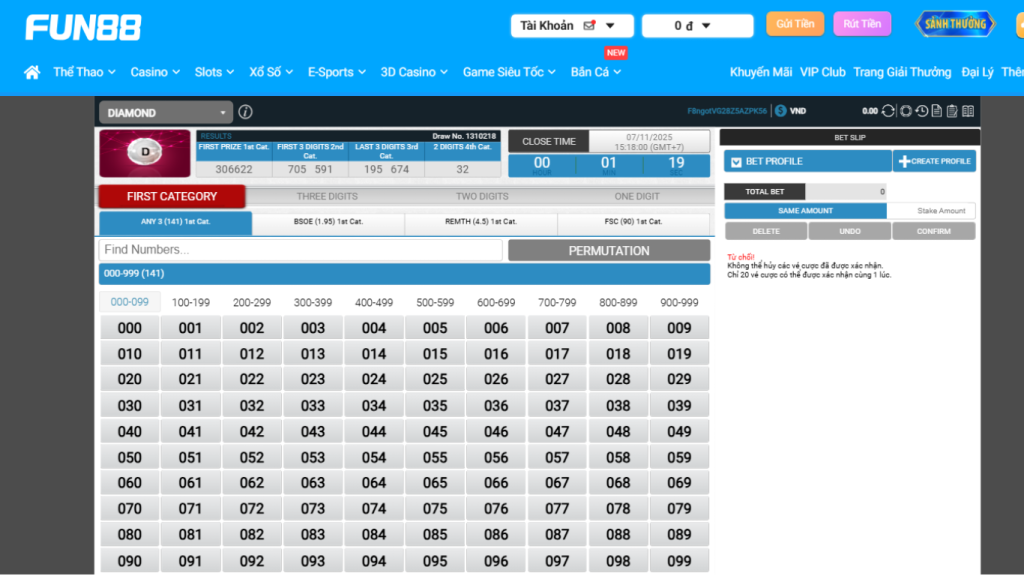The image size is (1024, 576).
Task: Click the document statement icon
Action: click(937, 111)
